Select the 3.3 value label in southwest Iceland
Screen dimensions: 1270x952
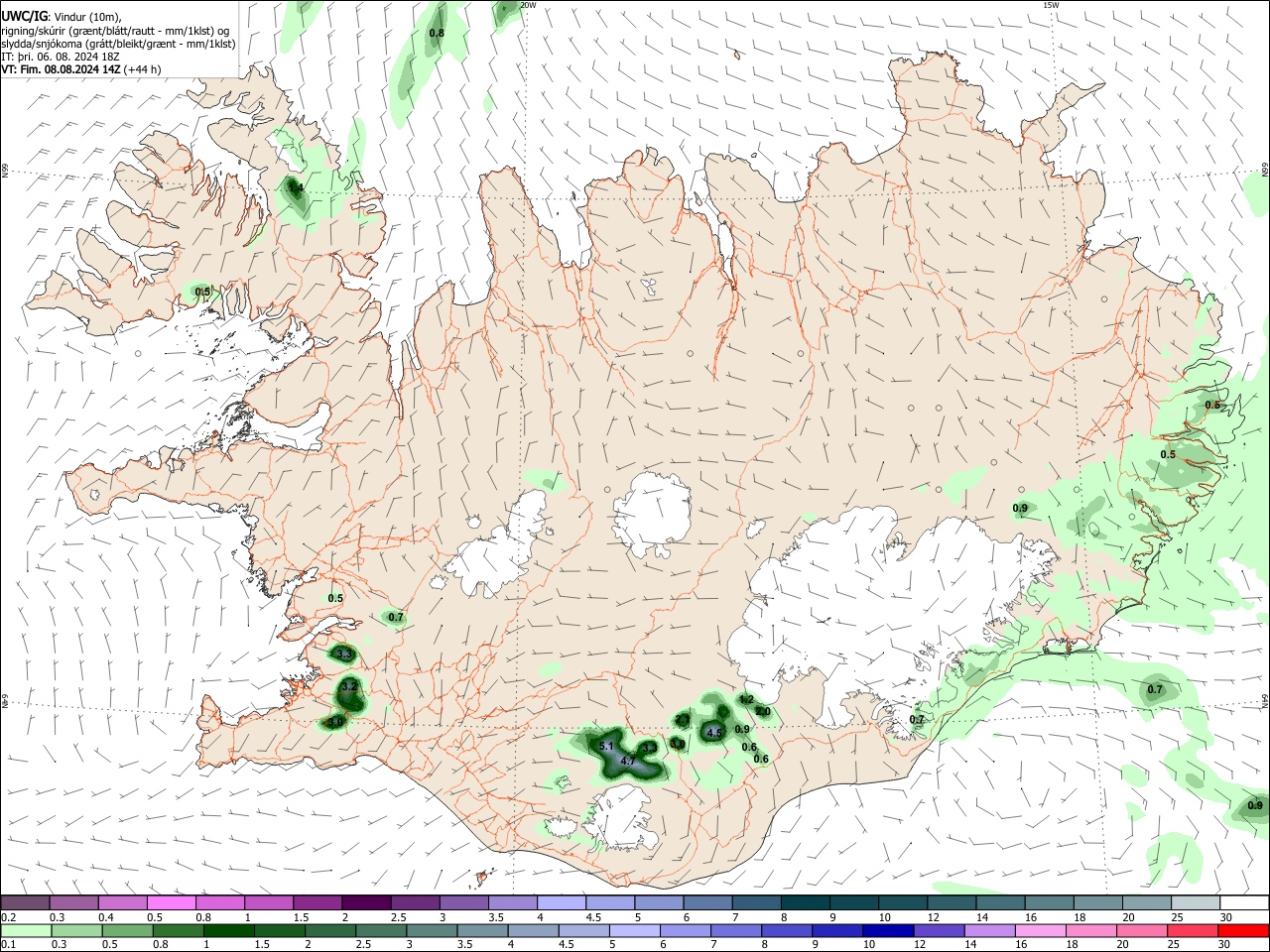click(344, 654)
